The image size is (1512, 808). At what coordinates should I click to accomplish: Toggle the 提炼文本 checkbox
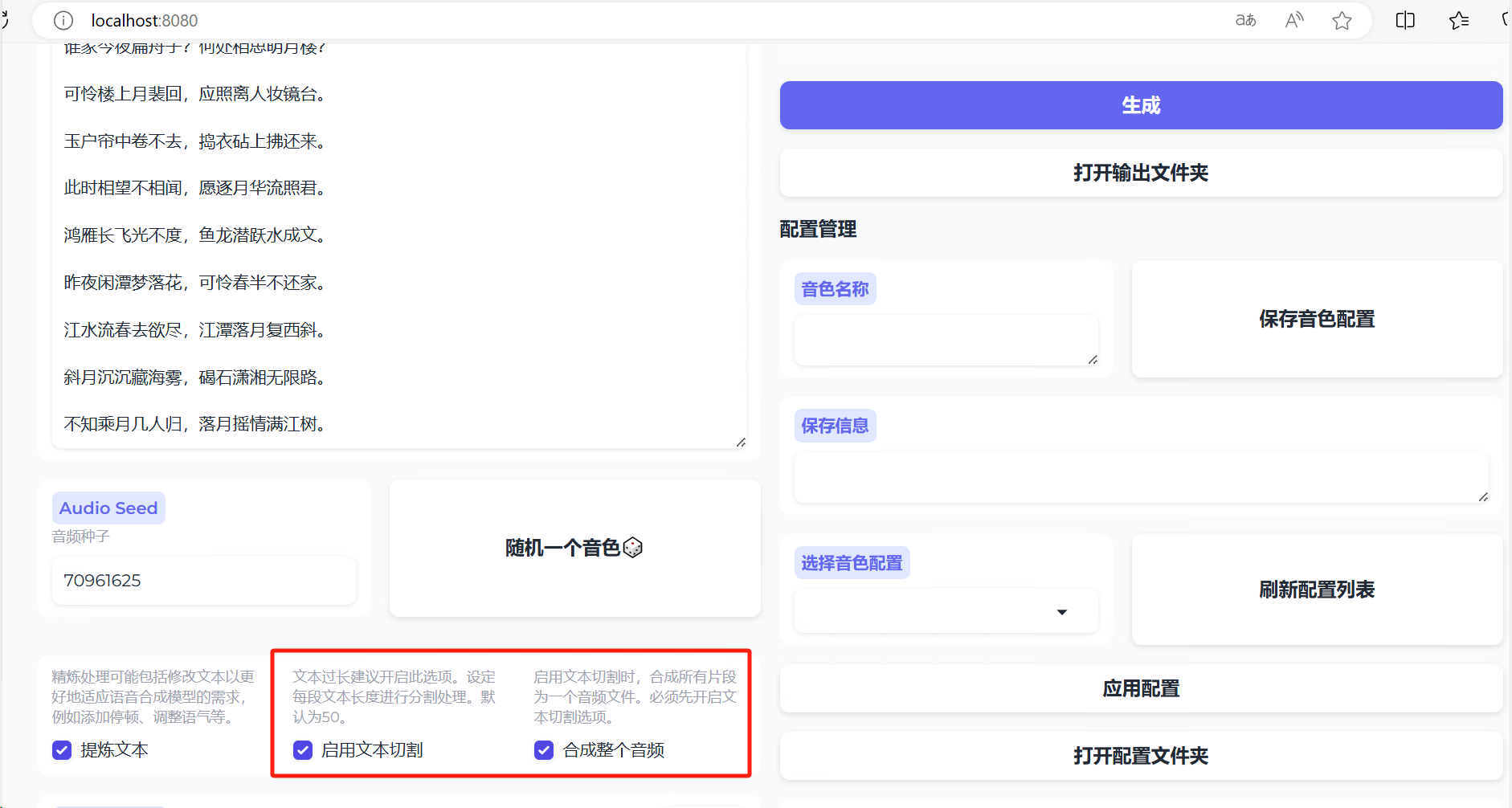pyautogui.click(x=62, y=750)
